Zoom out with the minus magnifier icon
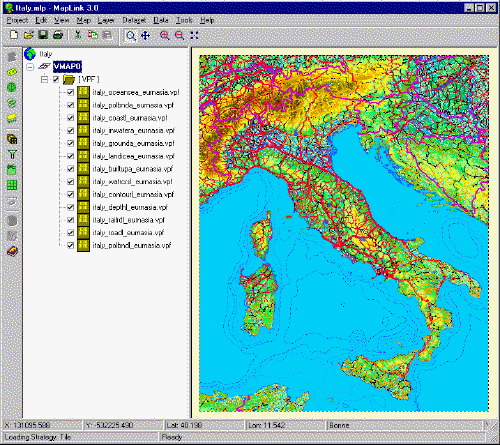The image size is (500, 445). pyautogui.click(x=179, y=36)
